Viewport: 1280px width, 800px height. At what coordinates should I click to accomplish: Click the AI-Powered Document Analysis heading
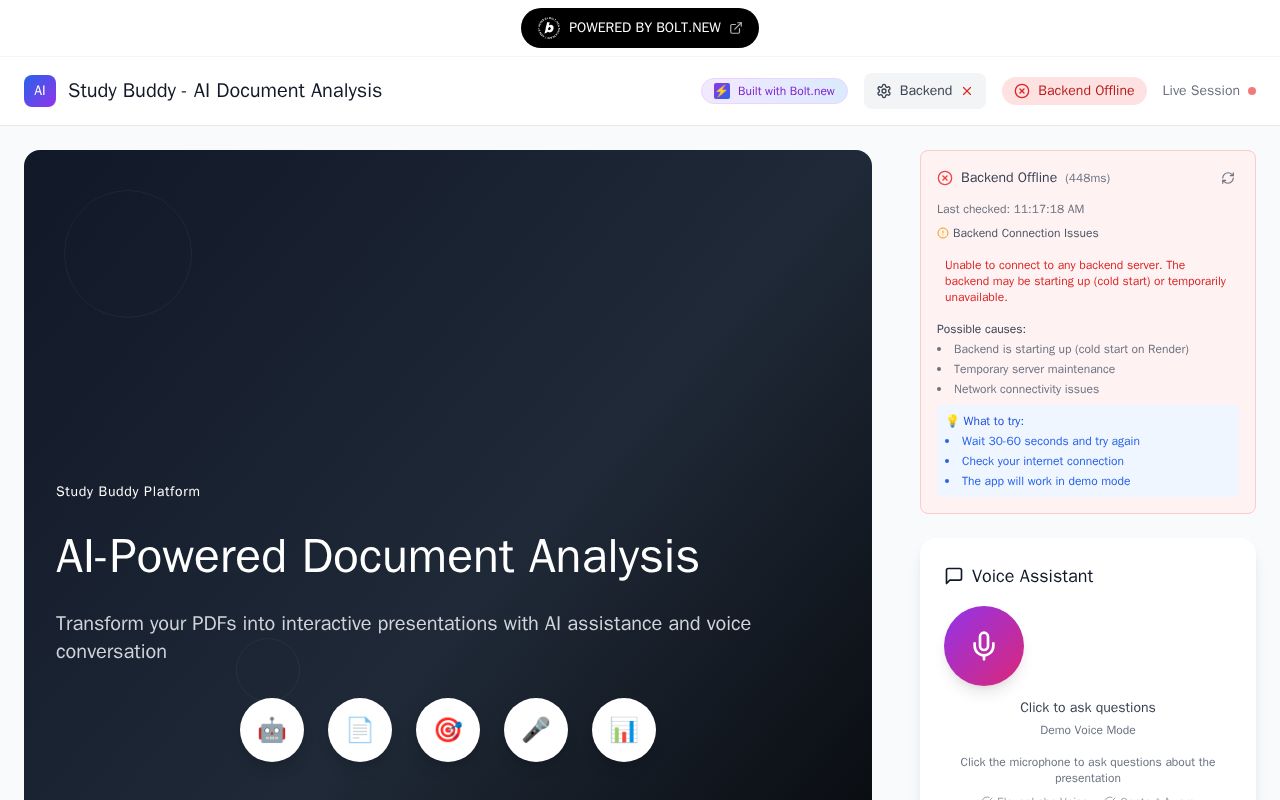(x=377, y=556)
